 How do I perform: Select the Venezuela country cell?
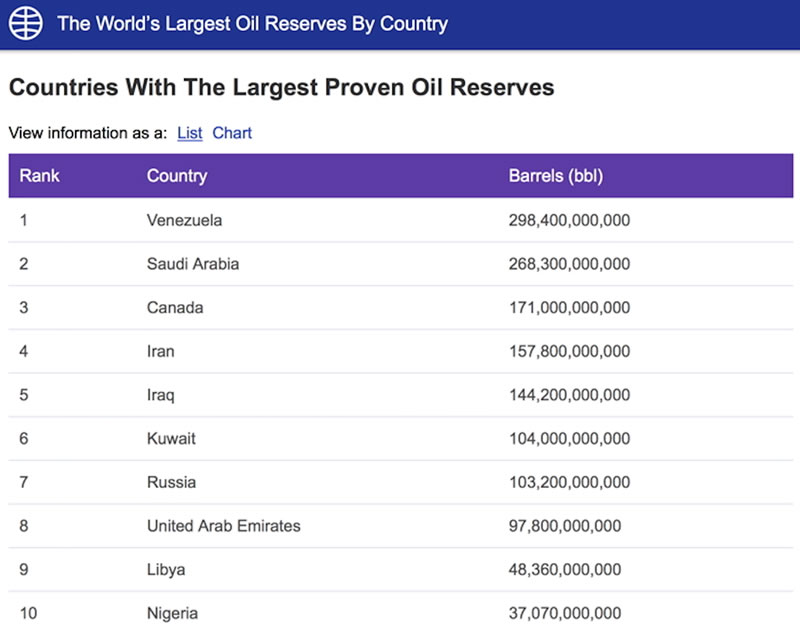184,220
